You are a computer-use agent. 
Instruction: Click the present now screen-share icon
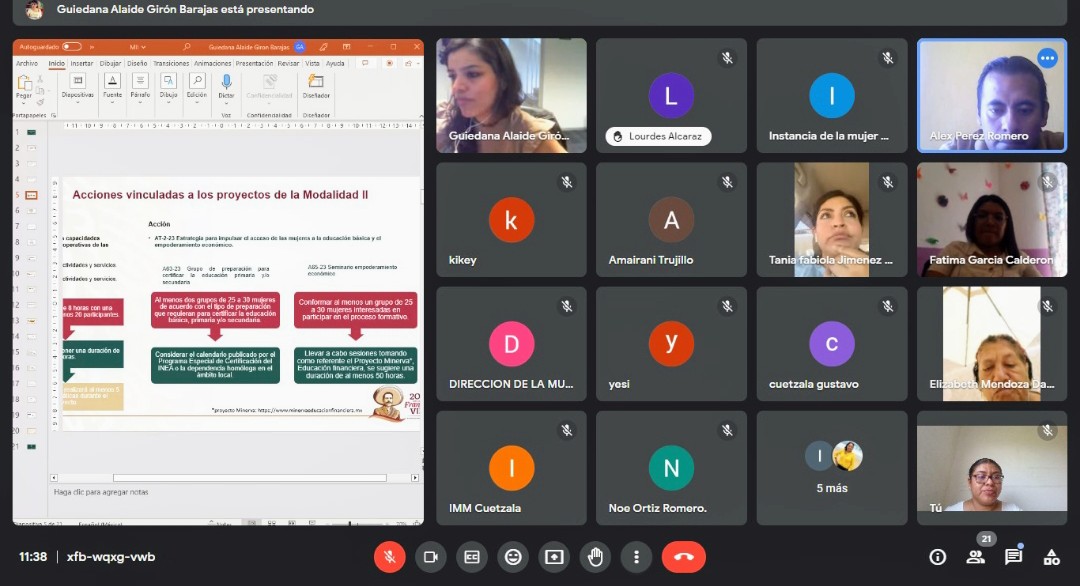[x=554, y=557]
